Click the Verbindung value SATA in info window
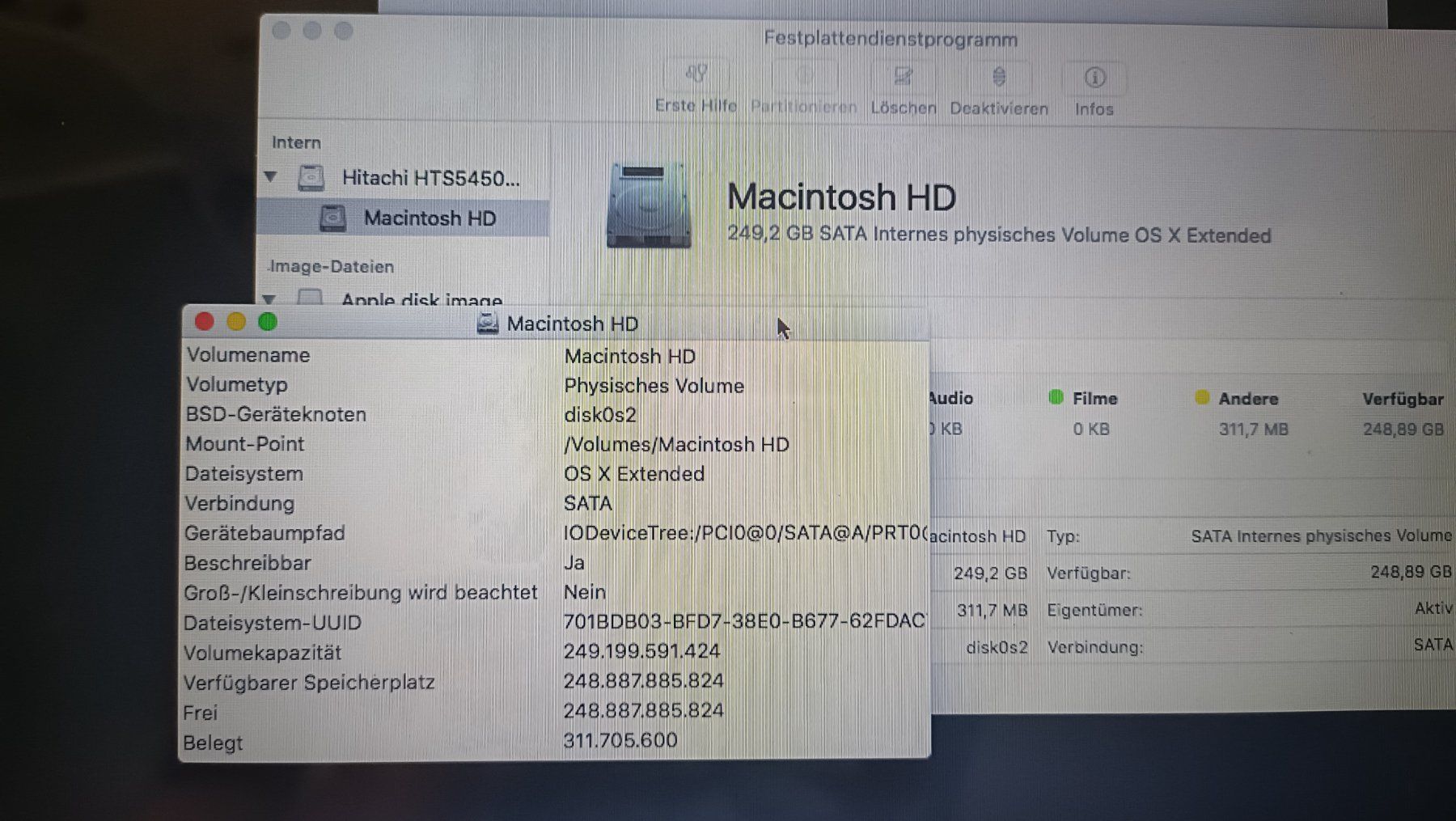Viewport: 1456px width, 821px height. [588, 503]
